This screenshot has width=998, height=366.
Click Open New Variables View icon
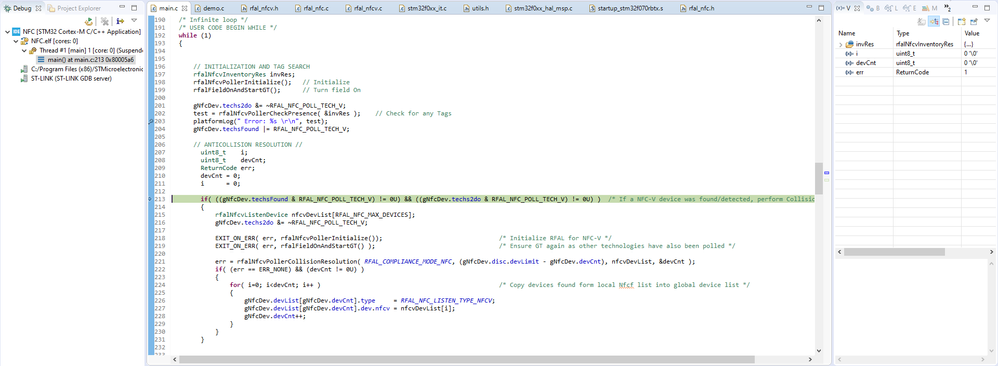[x=961, y=22]
